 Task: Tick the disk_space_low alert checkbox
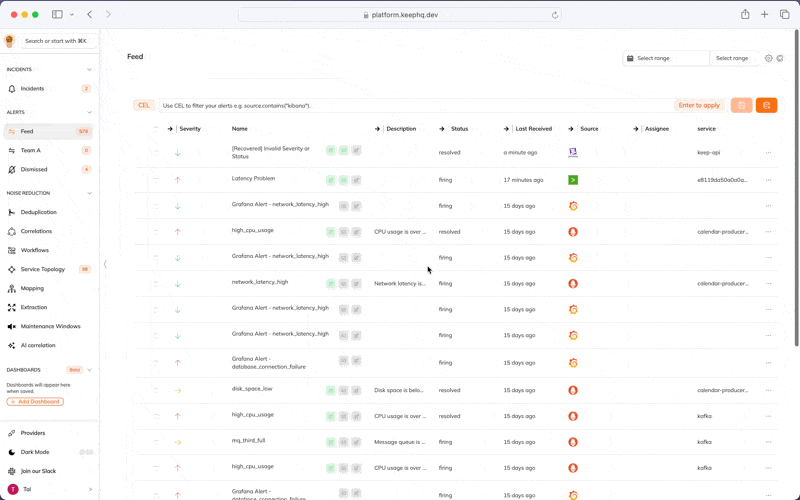click(156, 390)
